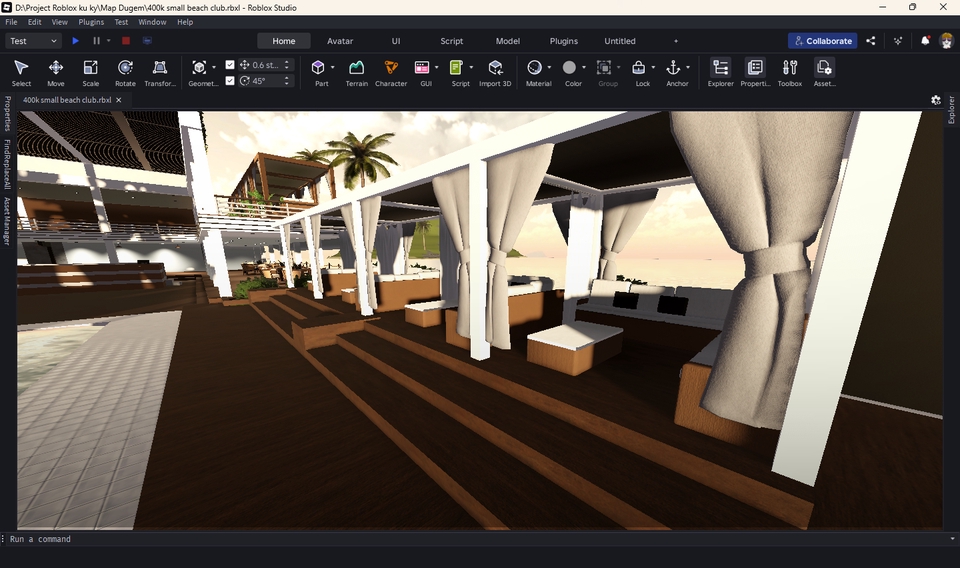
Task: Expand the Part type dropdown arrow
Action: point(333,68)
